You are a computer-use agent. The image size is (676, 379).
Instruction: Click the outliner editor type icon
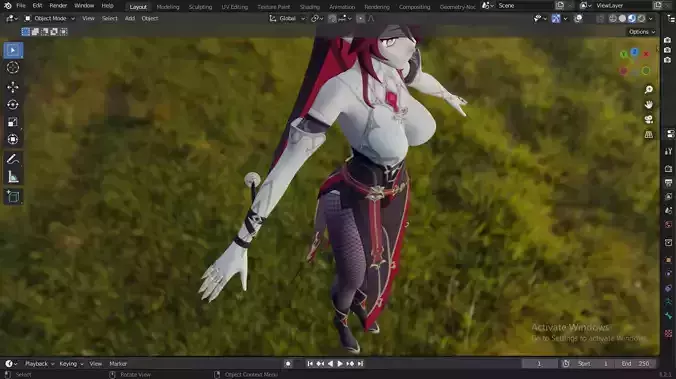[671, 19]
